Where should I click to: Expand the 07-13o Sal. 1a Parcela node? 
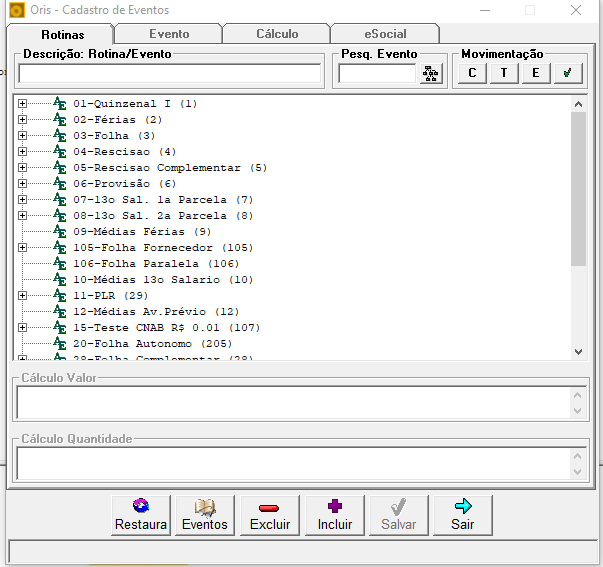pyautogui.click(x=22, y=200)
